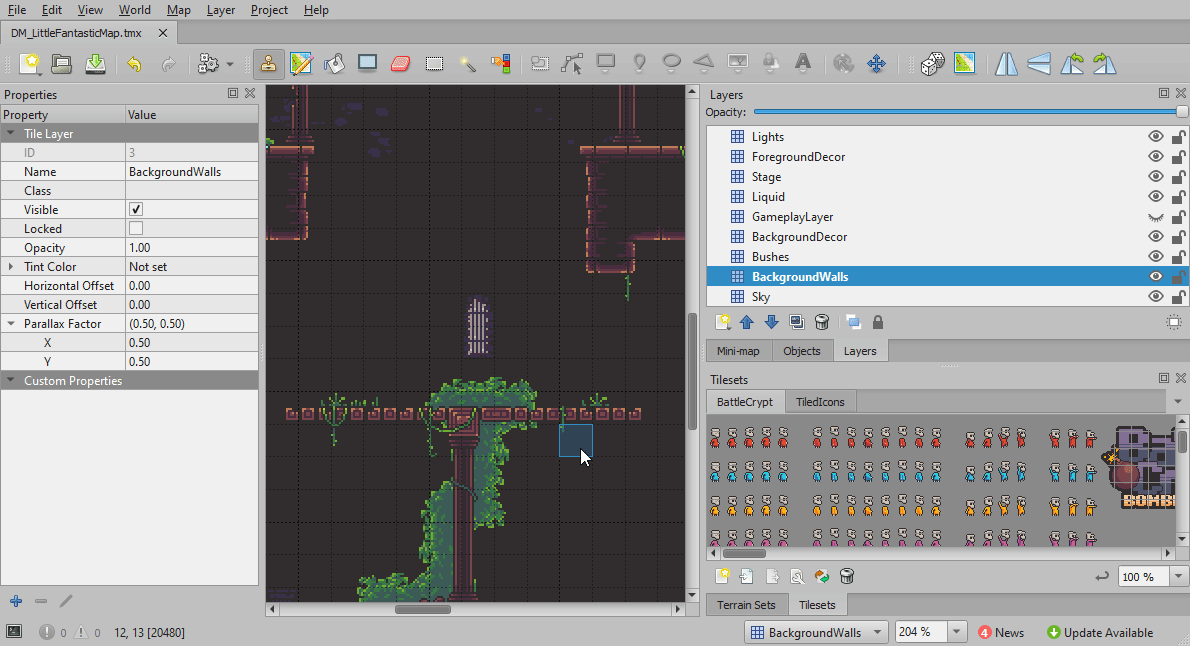Select the Bucket Fill tool
This screenshot has width=1190, height=646.
point(334,64)
